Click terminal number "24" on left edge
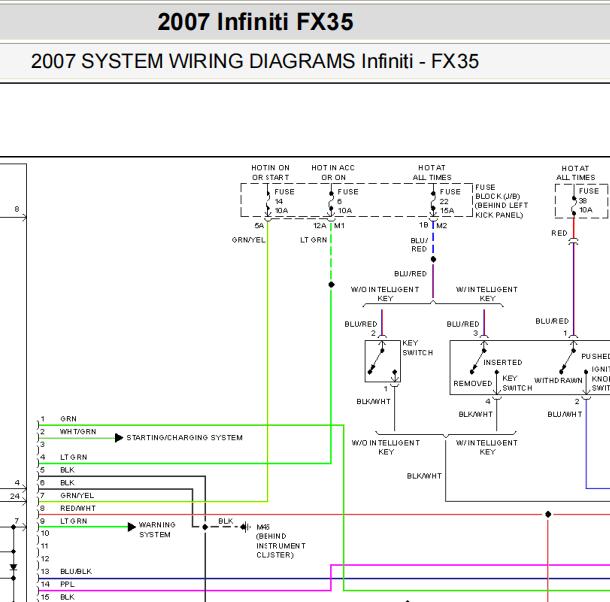 15,496
